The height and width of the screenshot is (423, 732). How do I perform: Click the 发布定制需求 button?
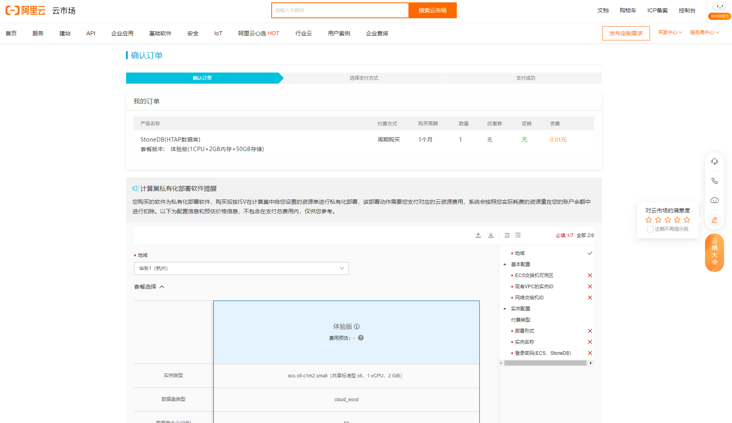tap(626, 33)
